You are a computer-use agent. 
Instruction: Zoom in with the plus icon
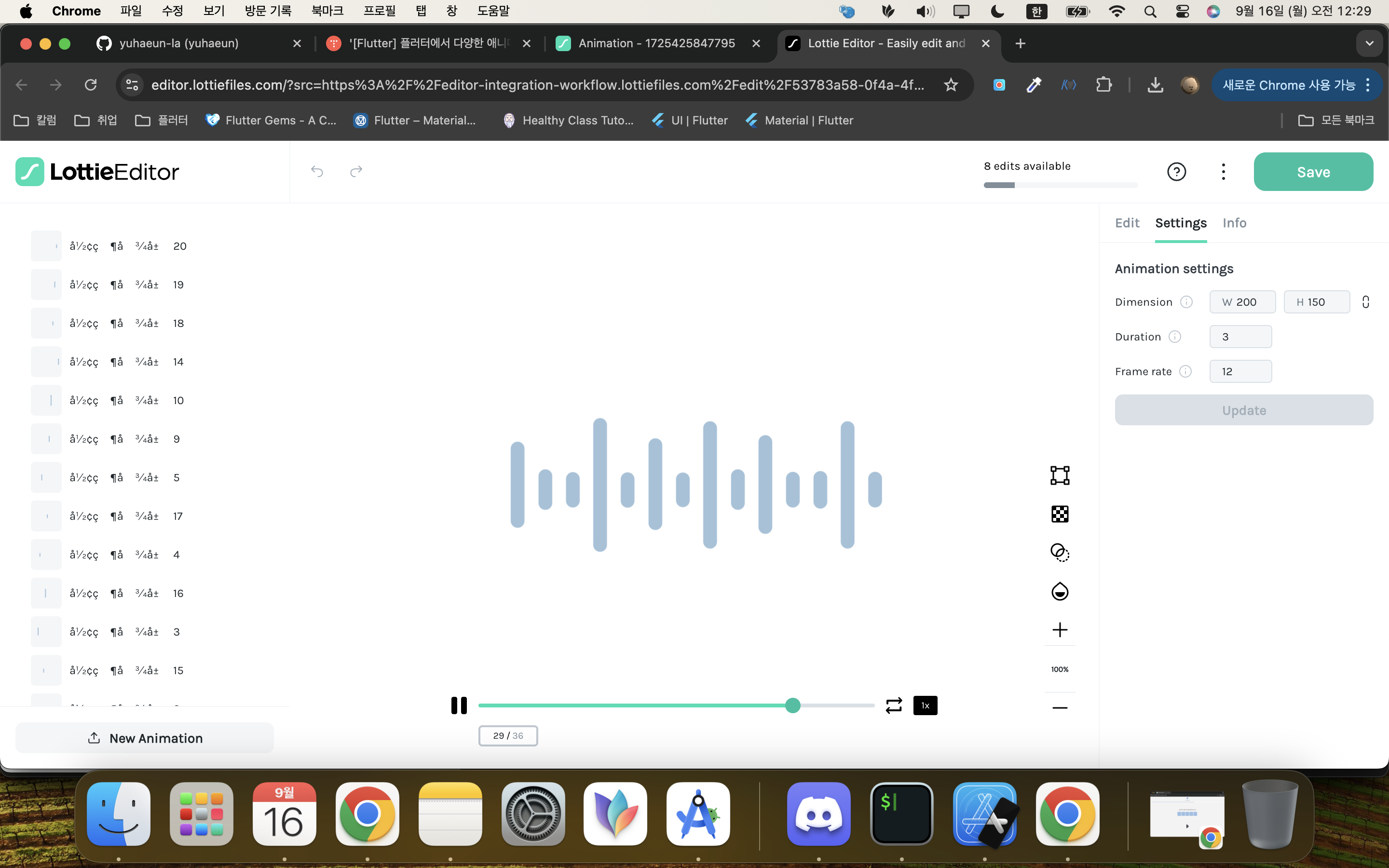tap(1060, 630)
